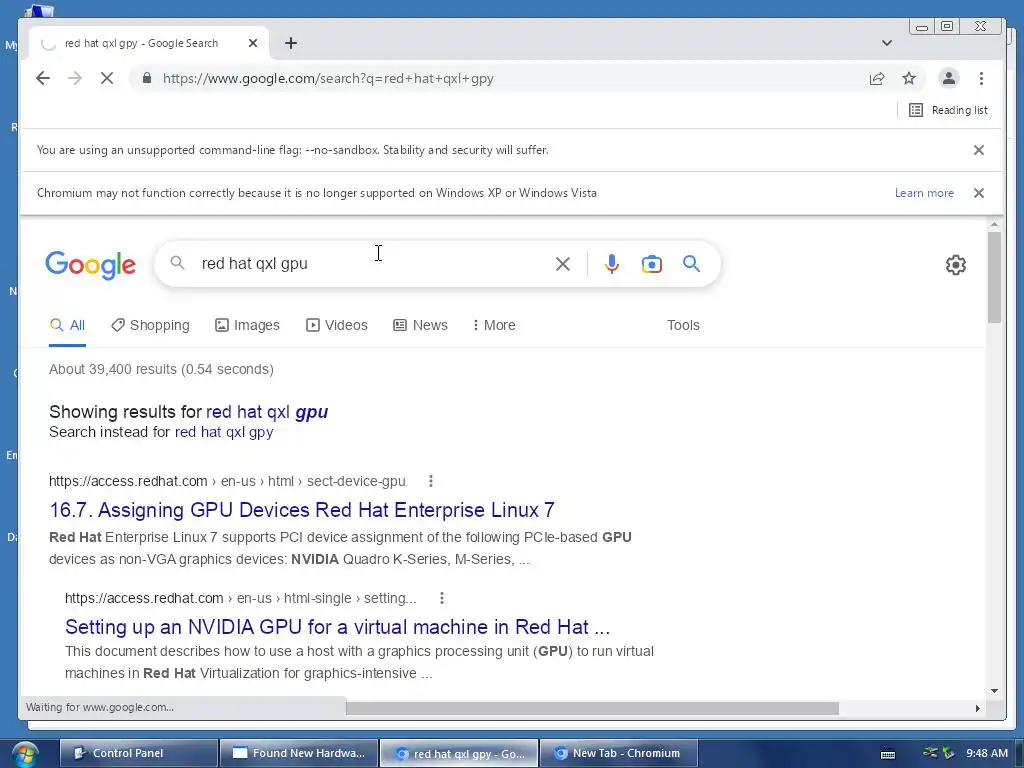Switch to the Images tab
Image resolution: width=1024 pixels, height=768 pixels.
[248, 325]
